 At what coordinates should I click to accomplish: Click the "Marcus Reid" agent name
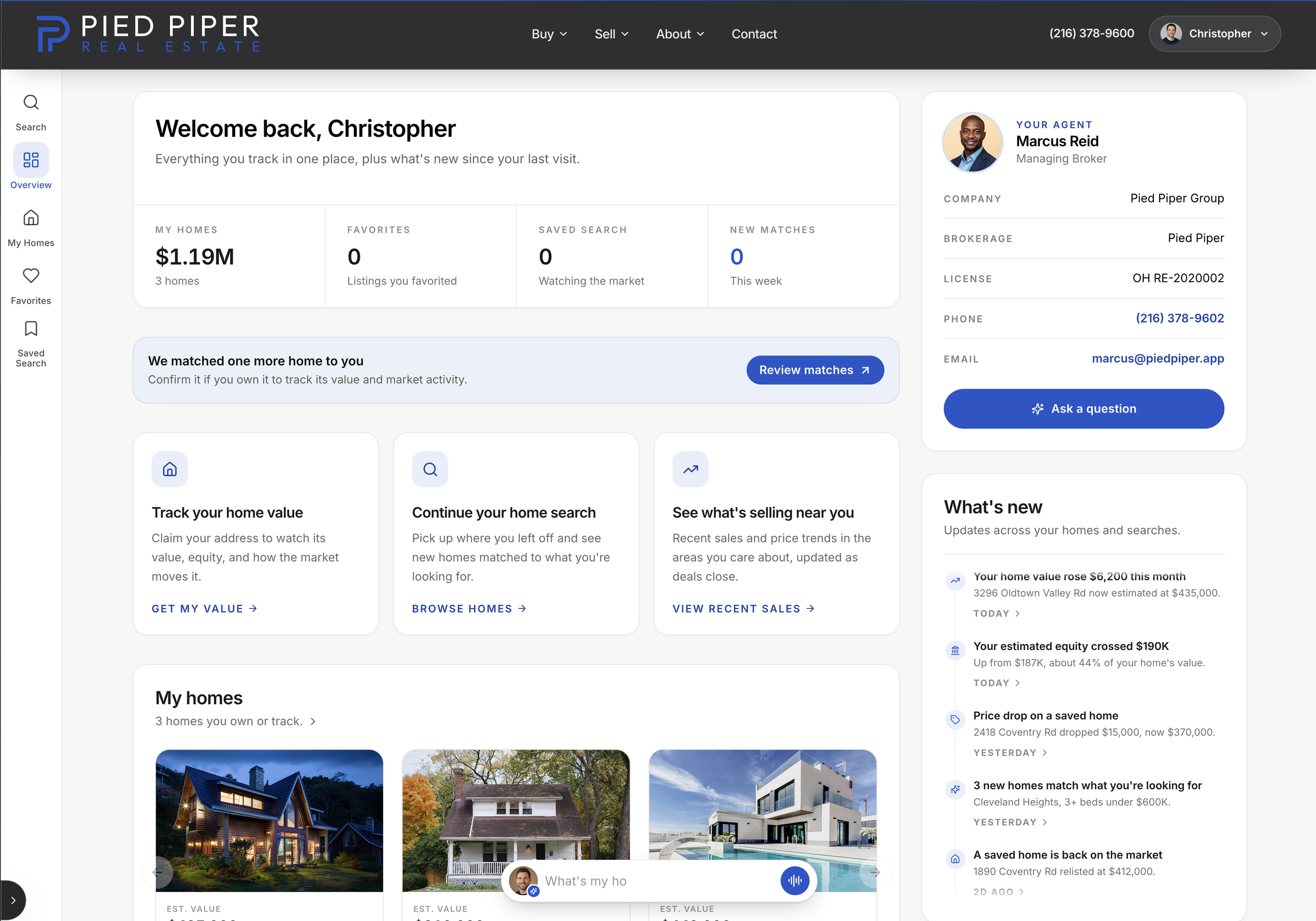pos(1057,142)
